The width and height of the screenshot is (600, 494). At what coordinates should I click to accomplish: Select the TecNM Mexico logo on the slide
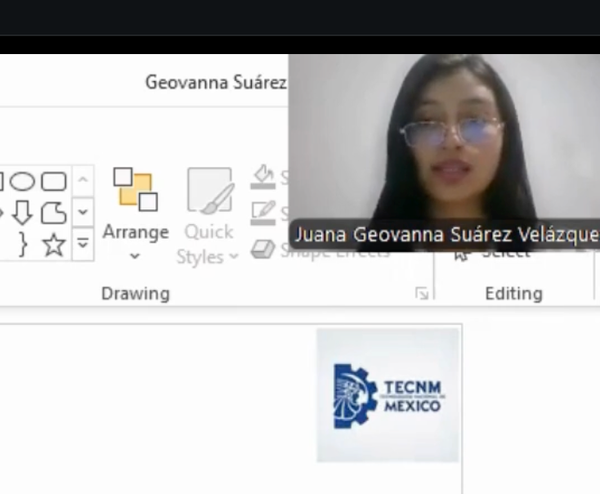coord(388,395)
